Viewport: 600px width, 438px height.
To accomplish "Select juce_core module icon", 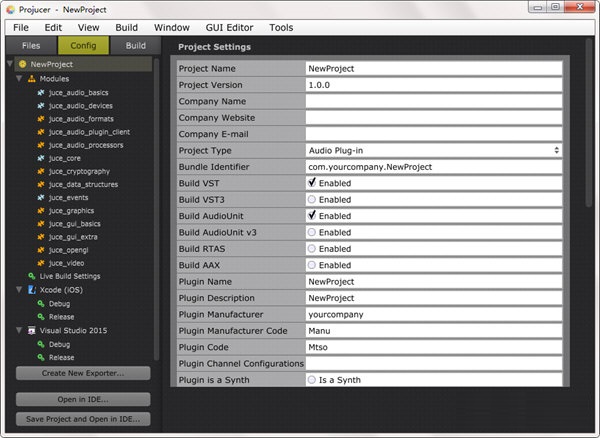I will 41,158.
